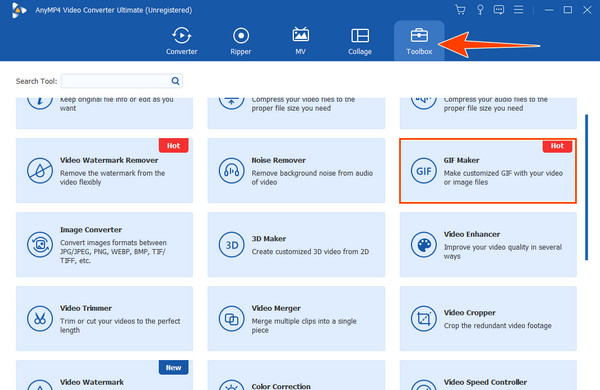Close the AnyMP4 window
600x390 pixels.
pos(587,10)
